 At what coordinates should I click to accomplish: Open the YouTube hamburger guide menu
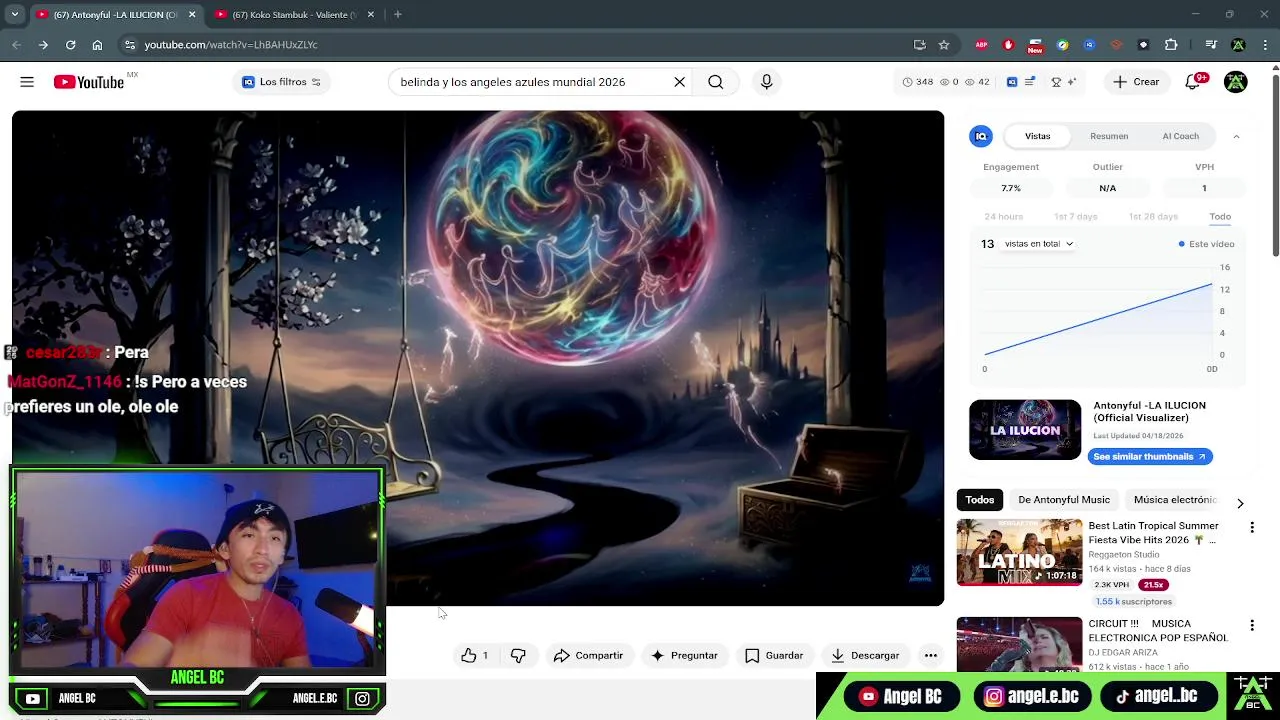click(27, 82)
